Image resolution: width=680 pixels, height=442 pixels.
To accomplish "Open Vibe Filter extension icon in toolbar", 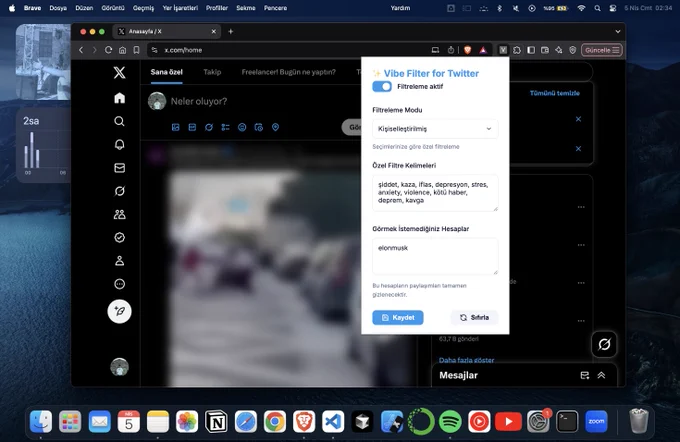I will (503, 50).
